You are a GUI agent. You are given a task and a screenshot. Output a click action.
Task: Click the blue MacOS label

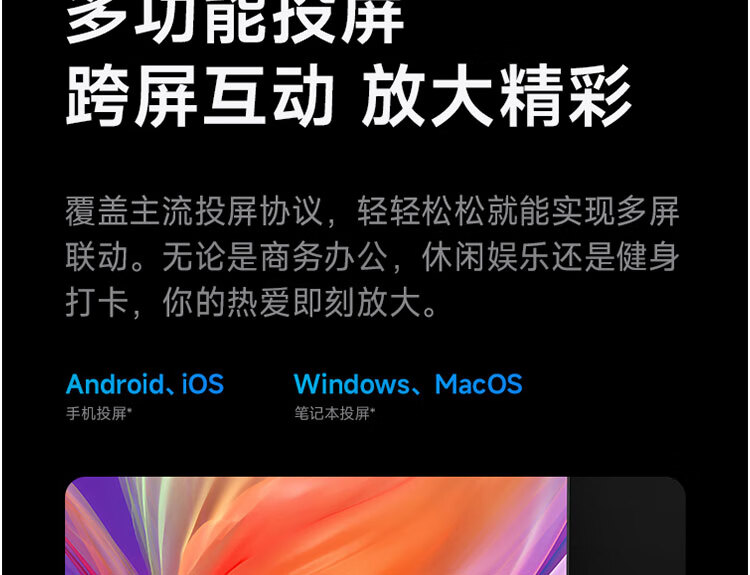click(x=478, y=384)
